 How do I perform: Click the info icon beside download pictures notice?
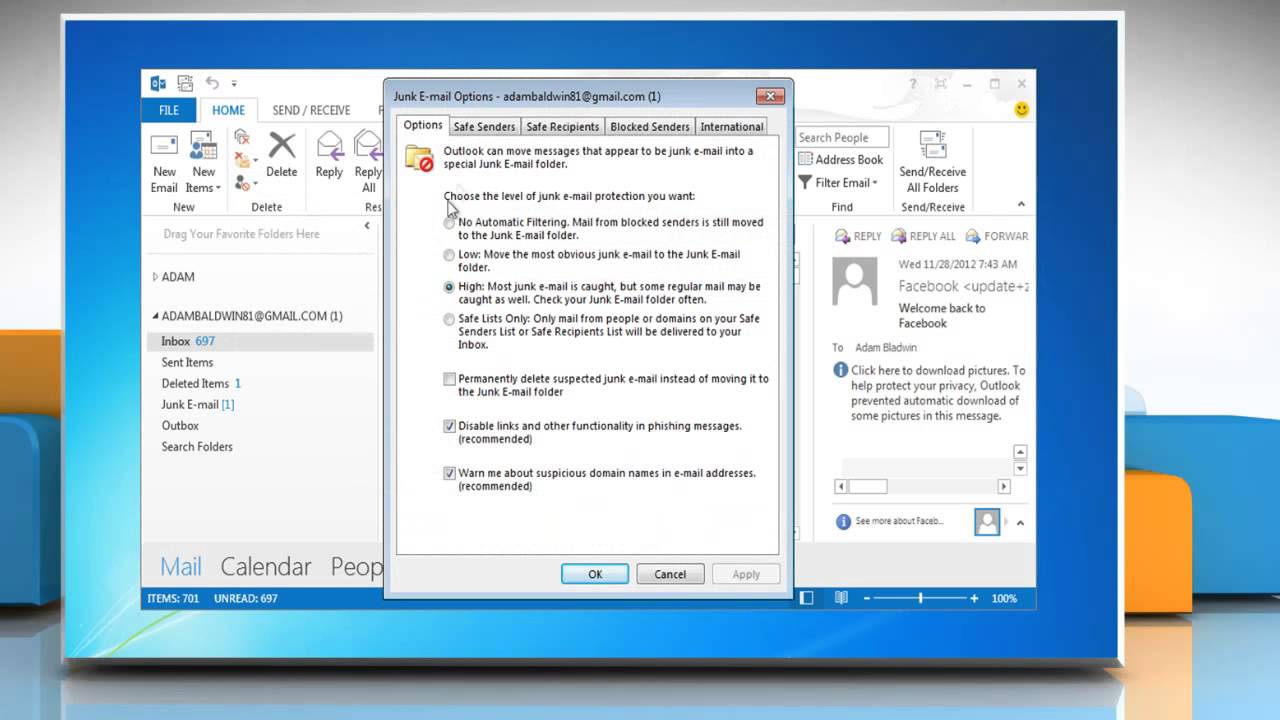click(x=841, y=370)
